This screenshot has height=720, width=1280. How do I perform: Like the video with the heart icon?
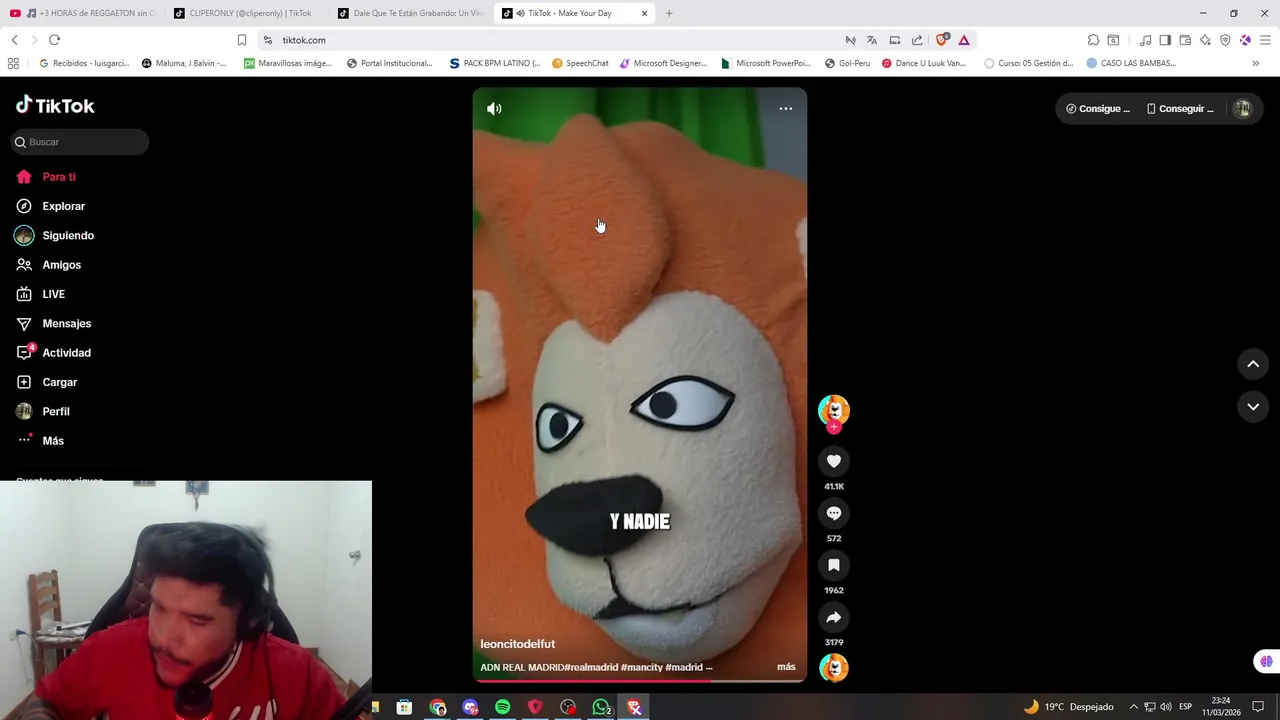coord(834,461)
